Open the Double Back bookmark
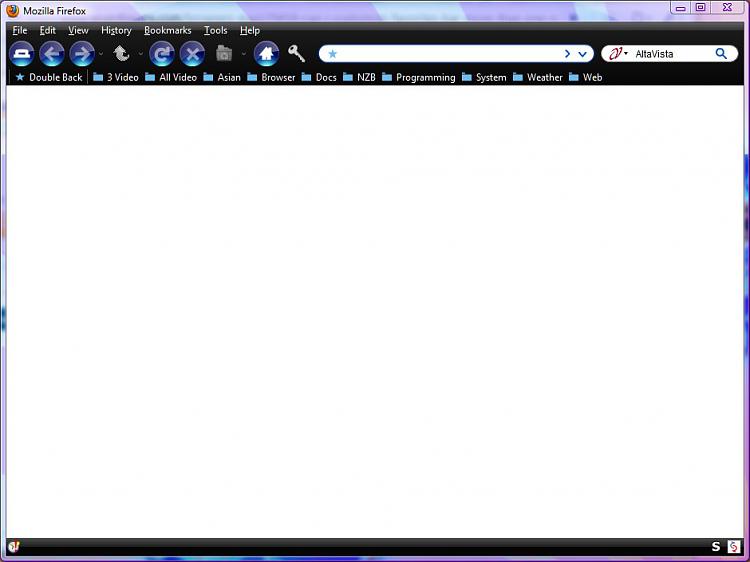Viewport: 750px width, 562px height. tap(49, 77)
